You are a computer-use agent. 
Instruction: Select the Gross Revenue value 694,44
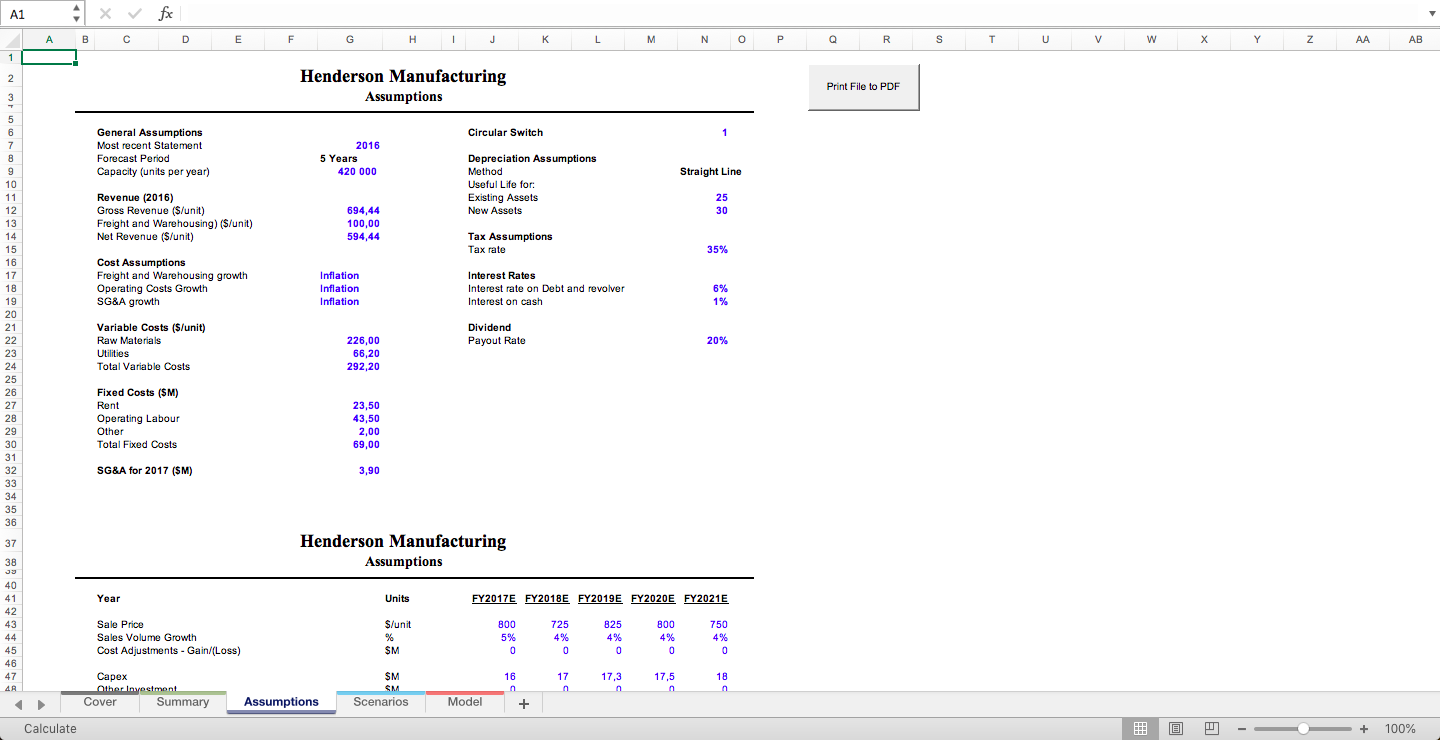[363, 211]
